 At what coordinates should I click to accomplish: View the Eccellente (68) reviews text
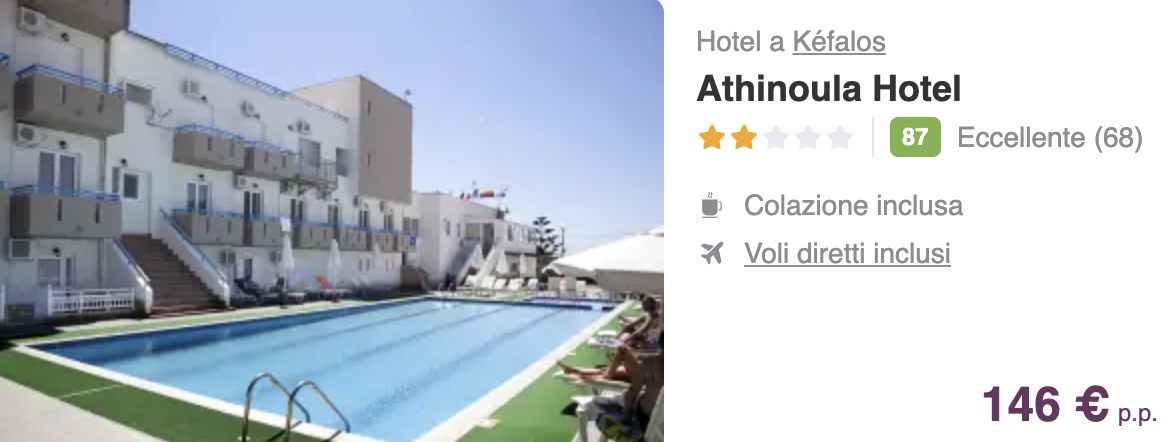click(1050, 138)
